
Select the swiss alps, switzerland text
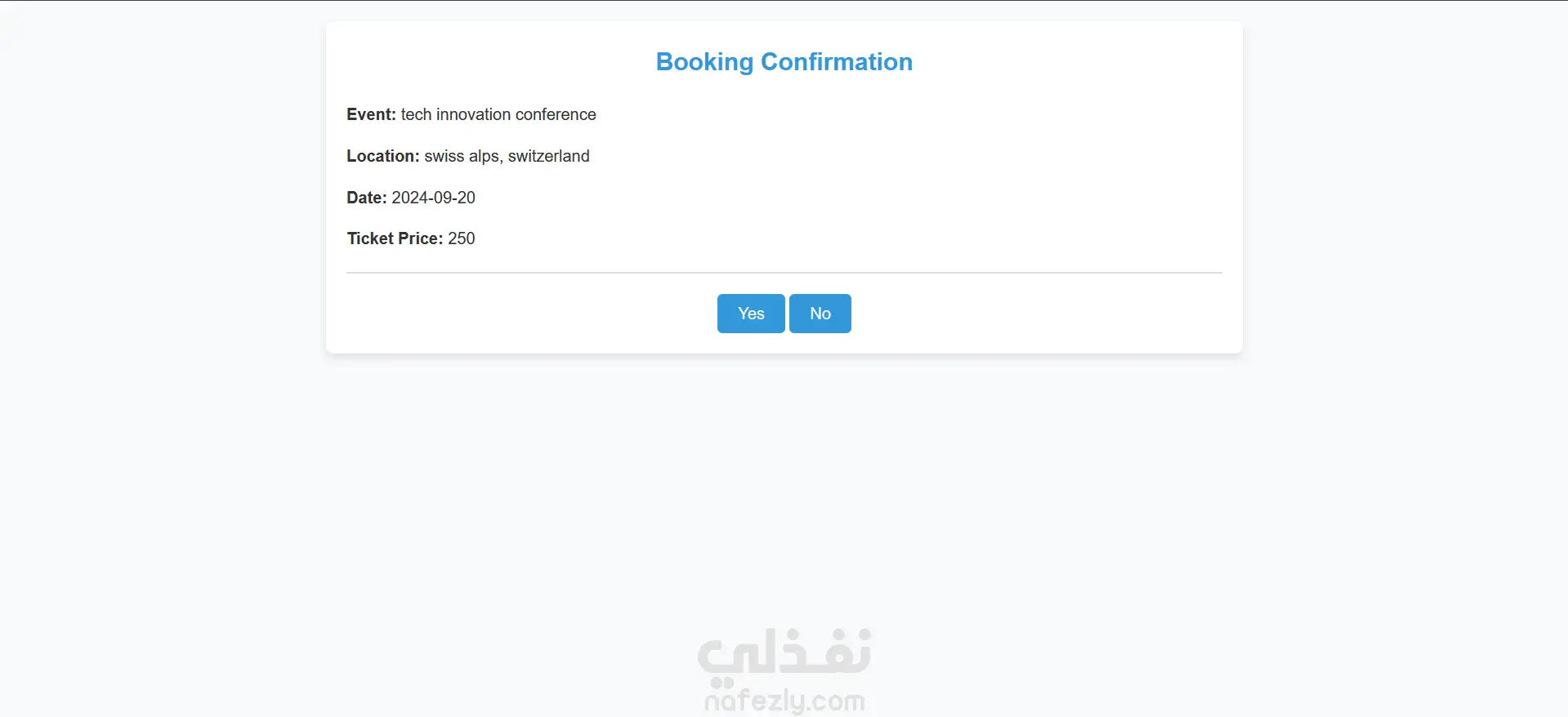(x=507, y=156)
